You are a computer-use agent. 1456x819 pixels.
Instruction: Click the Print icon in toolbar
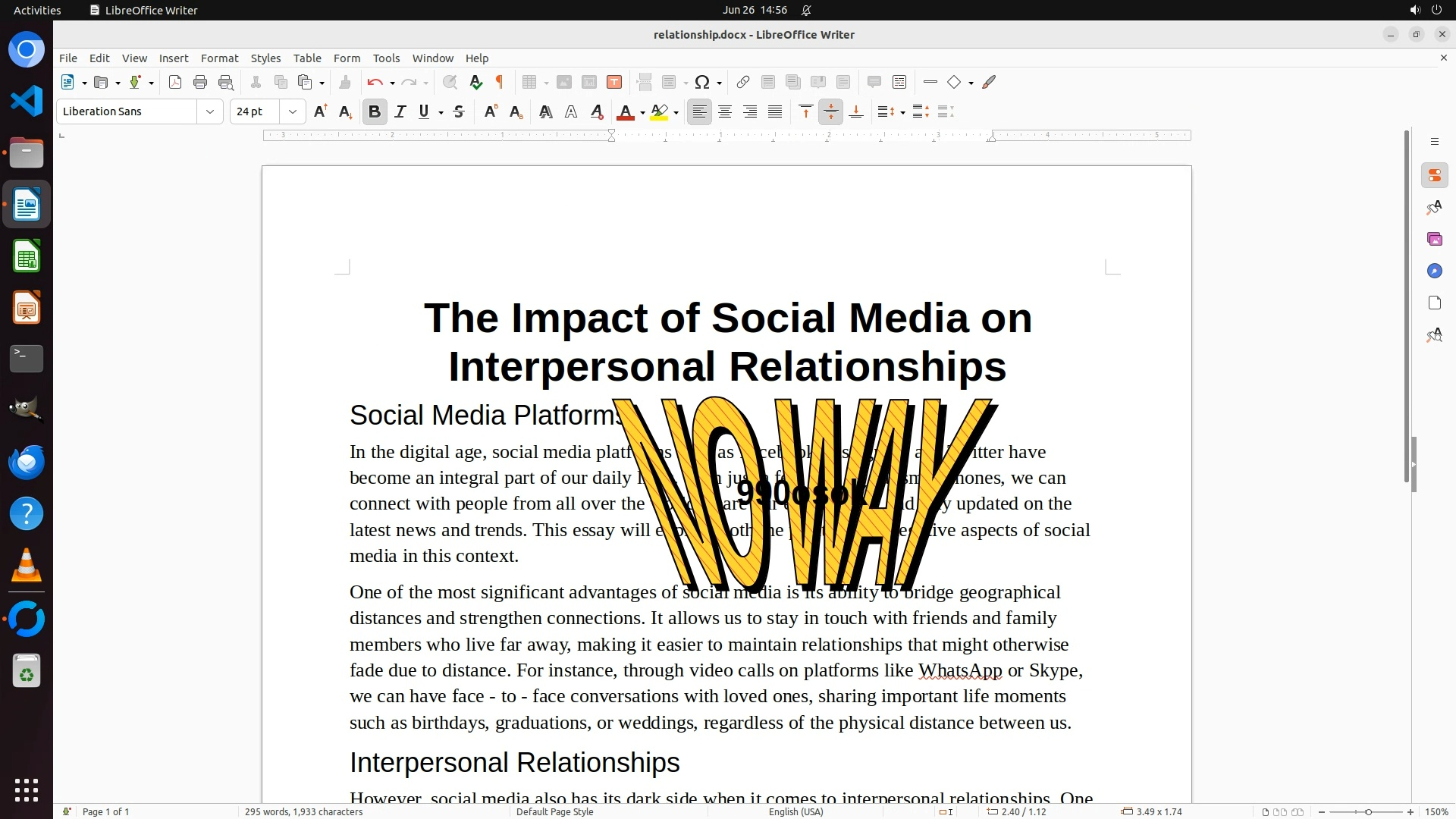(x=200, y=83)
